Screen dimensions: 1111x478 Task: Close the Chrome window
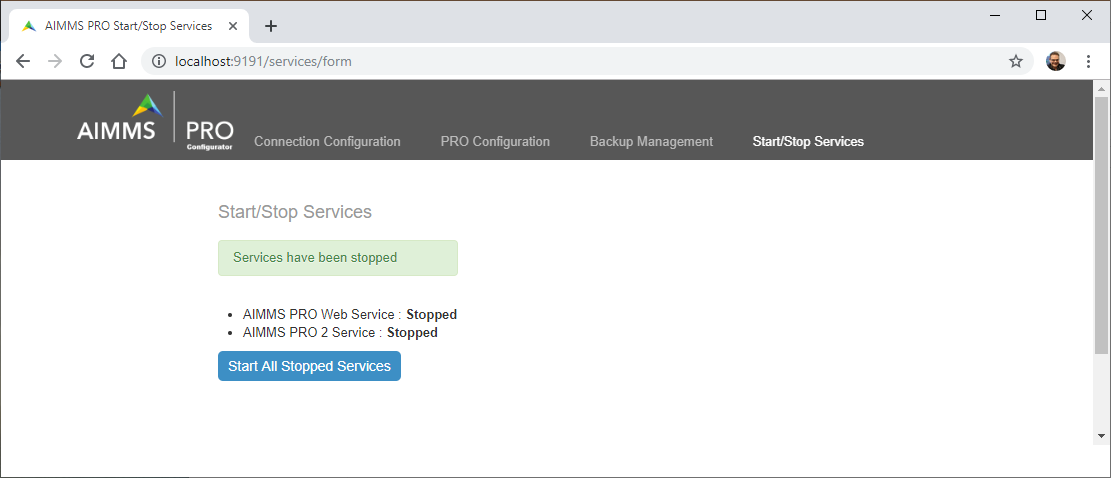point(1086,15)
